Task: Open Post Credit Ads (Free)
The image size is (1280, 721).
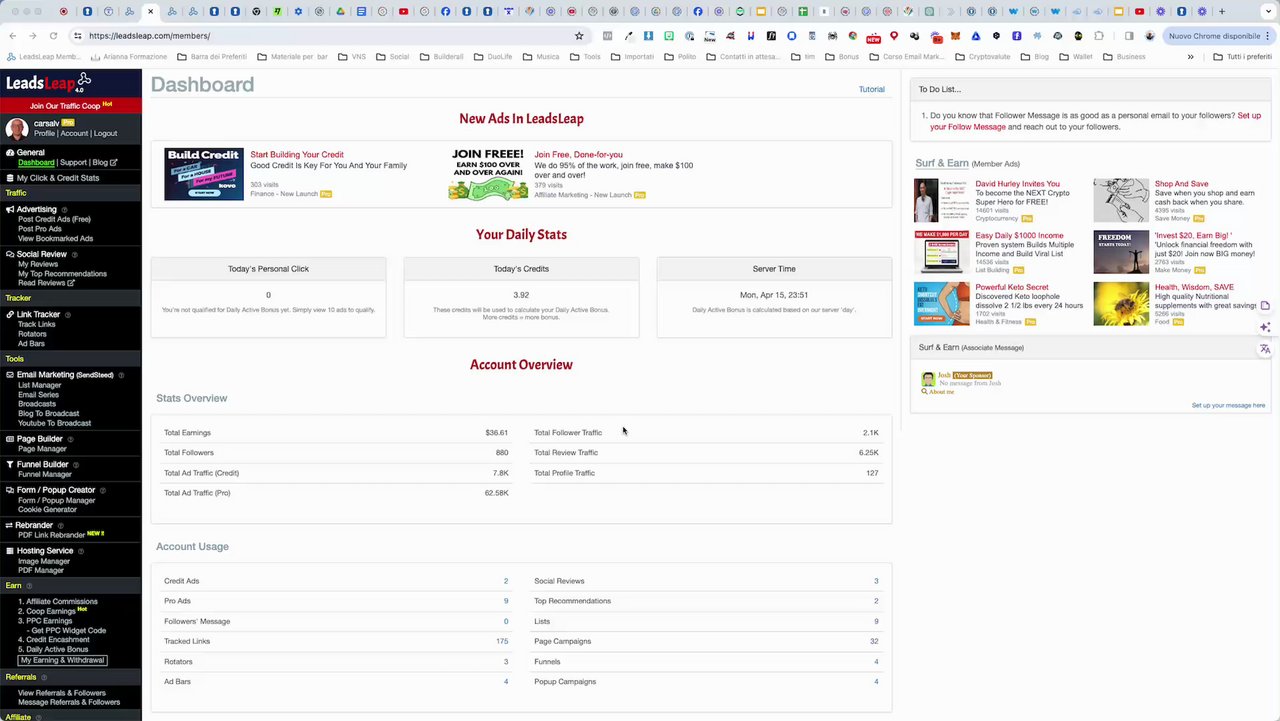Action: 54,220
